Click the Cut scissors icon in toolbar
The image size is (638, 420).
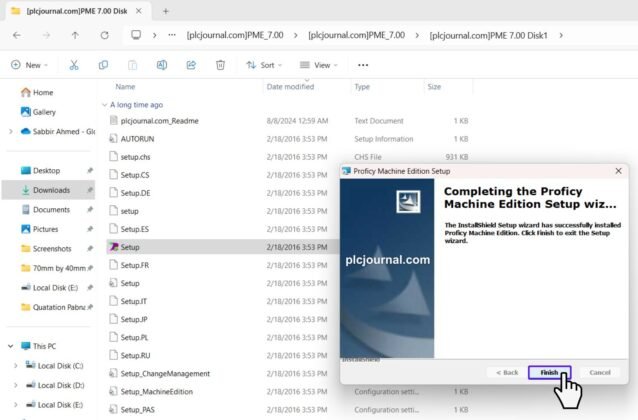pyautogui.click(x=74, y=65)
